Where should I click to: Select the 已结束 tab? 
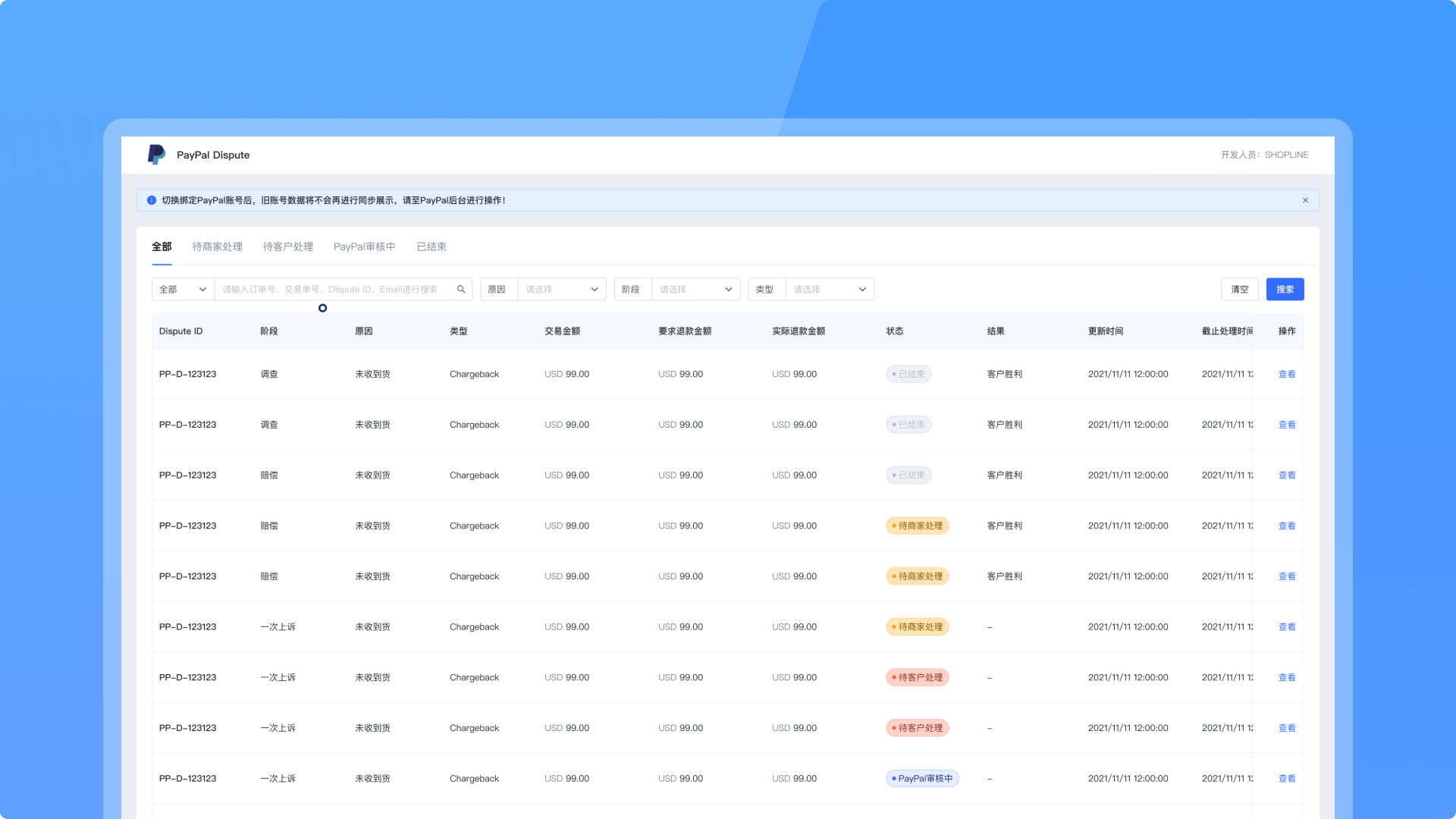tap(431, 246)
